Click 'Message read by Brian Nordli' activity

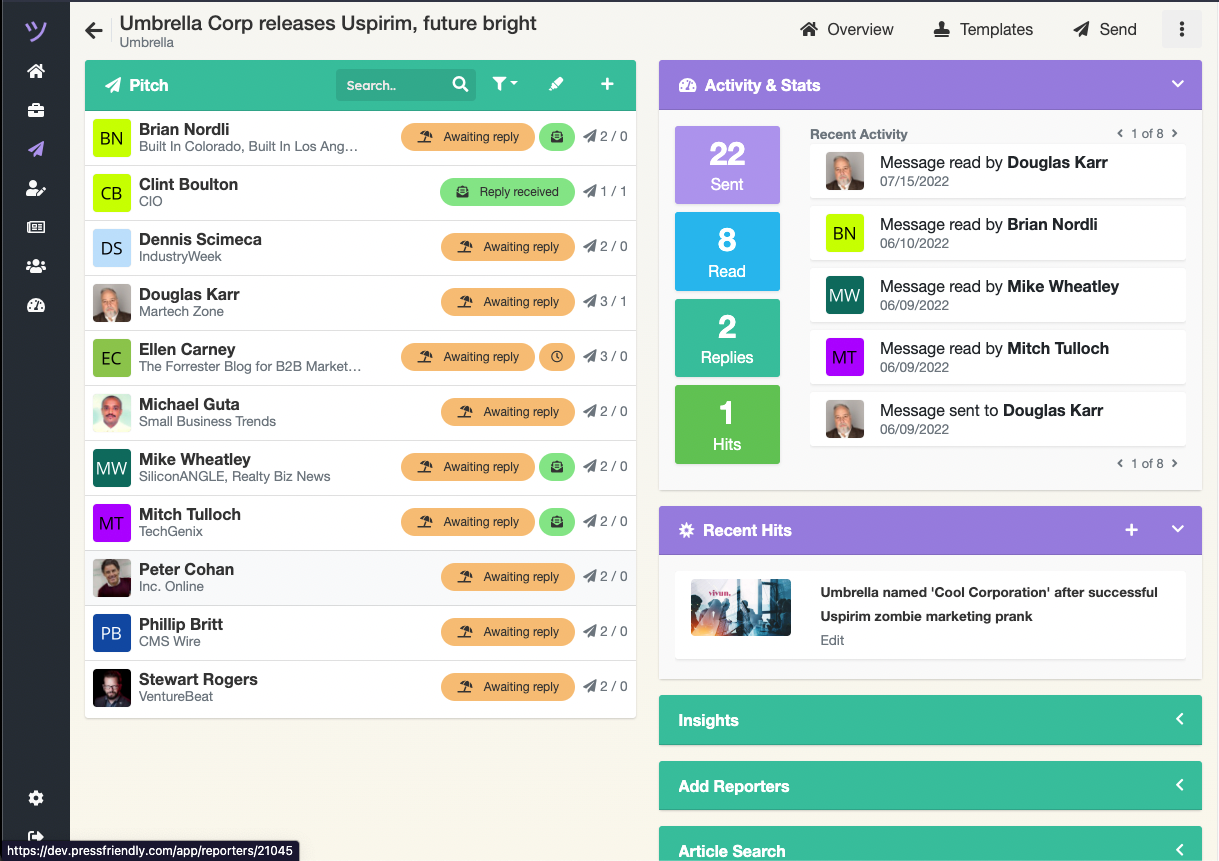coord(997,233)
